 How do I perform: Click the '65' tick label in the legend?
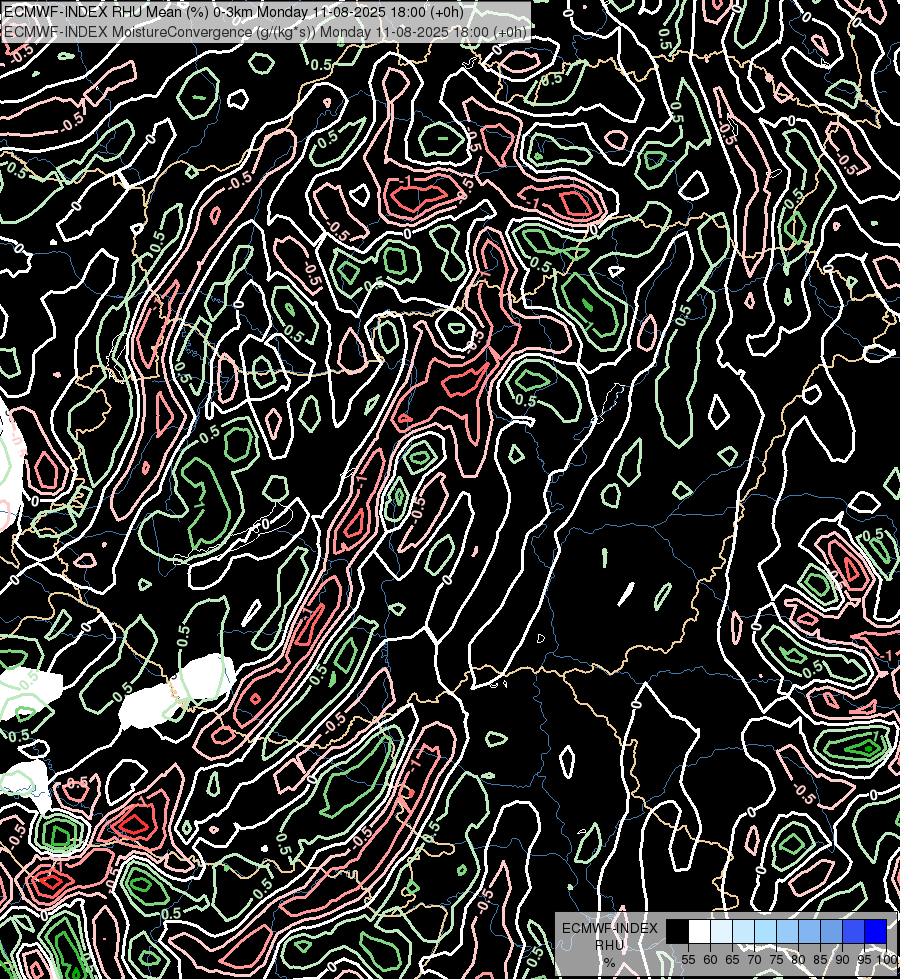732,960
